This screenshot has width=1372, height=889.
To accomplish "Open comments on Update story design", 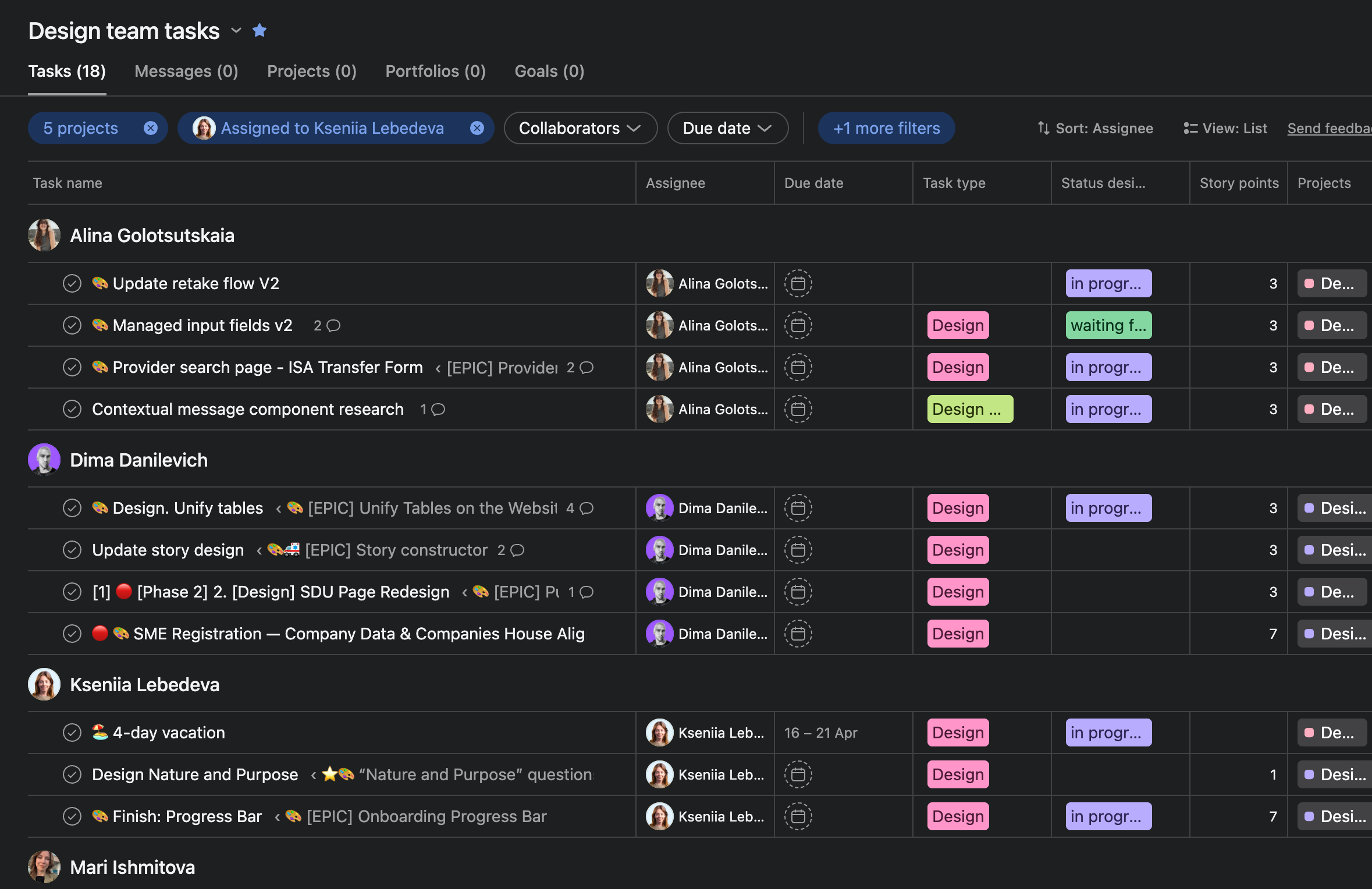I will 511,550.
